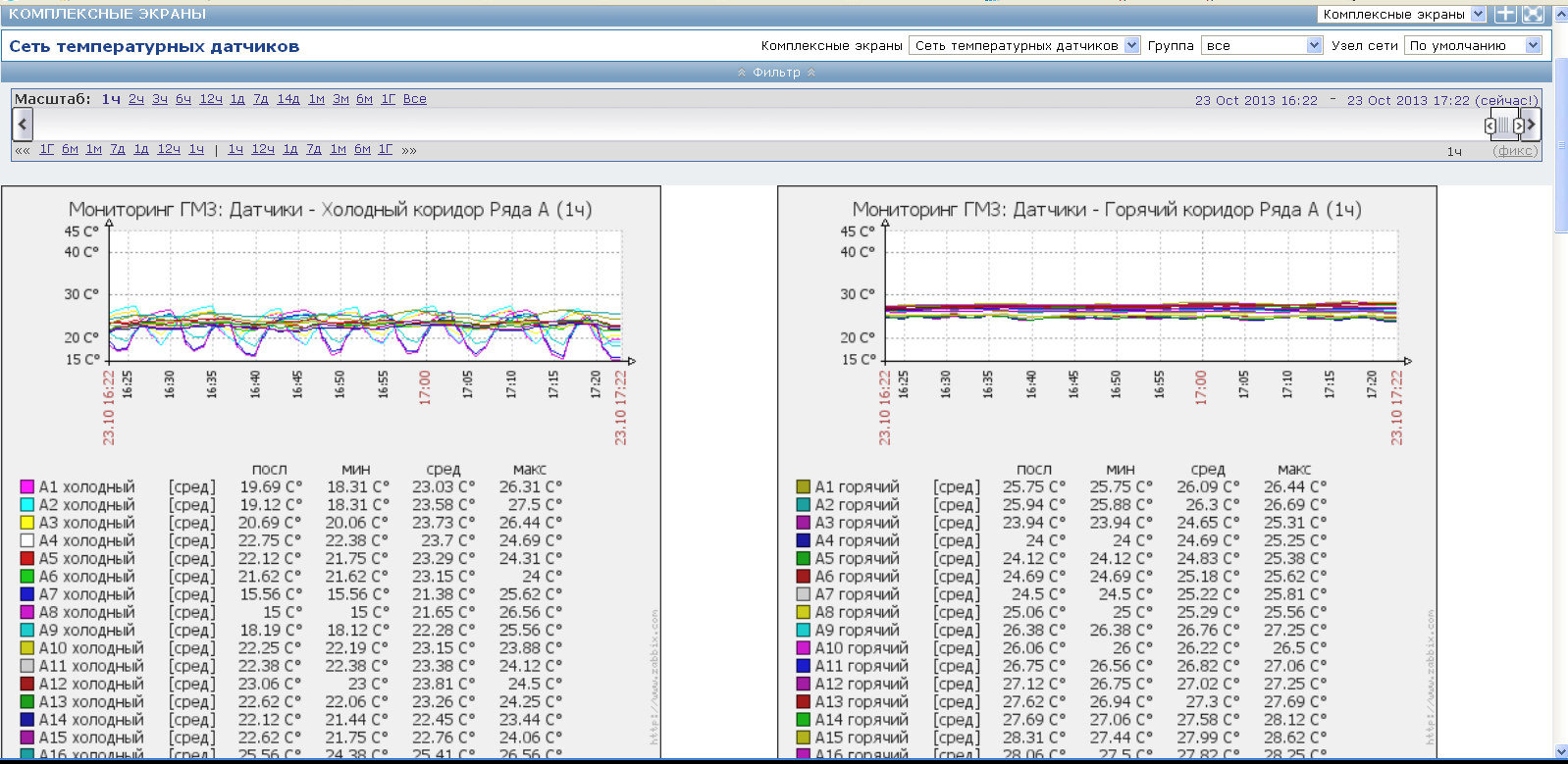Viewport: 1568px width, 764px height.
Task: Click the A5 холодный red legend swatch
Action: coord(27,558)
